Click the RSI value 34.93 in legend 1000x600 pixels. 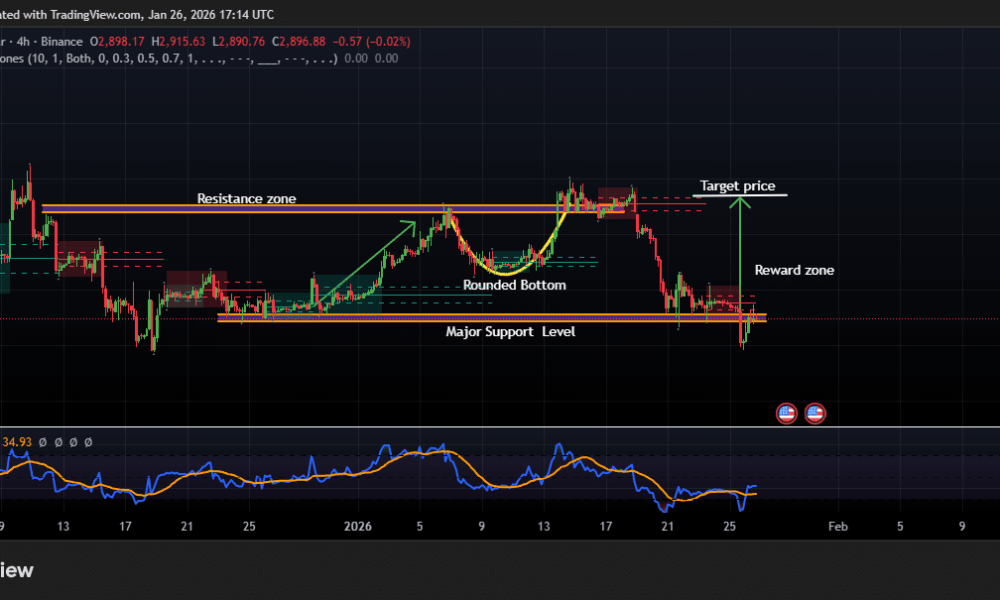(x=17, y=441)
